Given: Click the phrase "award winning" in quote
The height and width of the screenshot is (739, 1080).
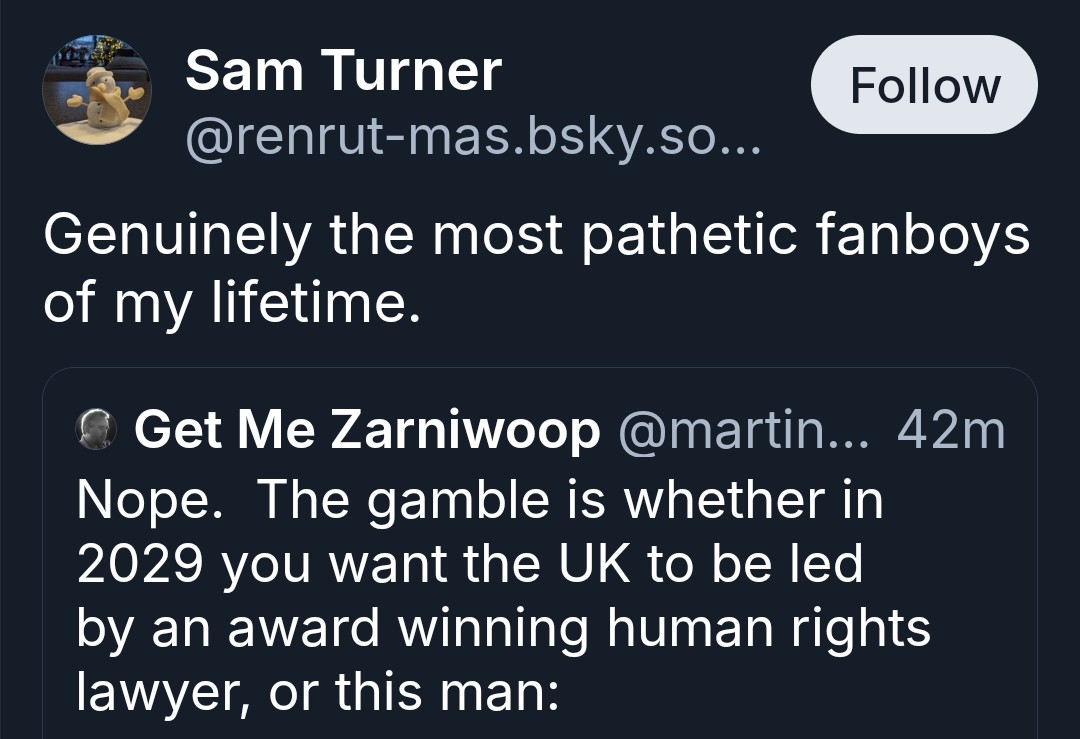Looking at the screenshot, I should point(380,628).
